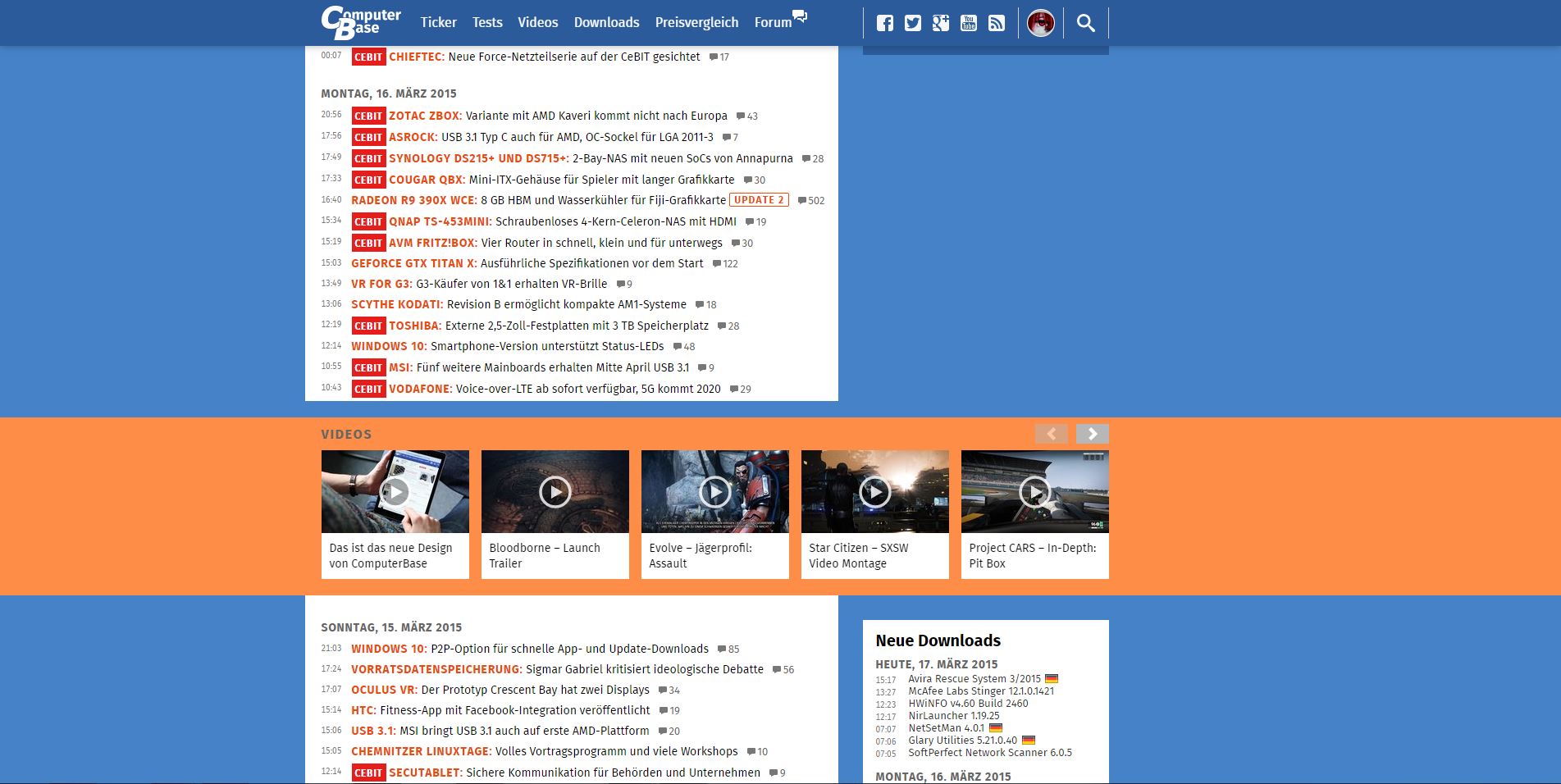Open the Downloads menu item
The image size is (1561, 784).
[606, 23]
